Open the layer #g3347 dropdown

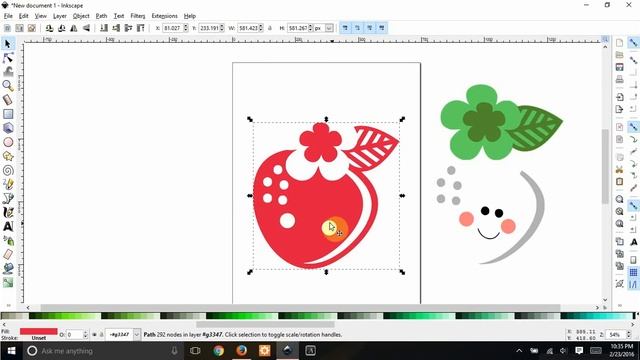(136, 335)
